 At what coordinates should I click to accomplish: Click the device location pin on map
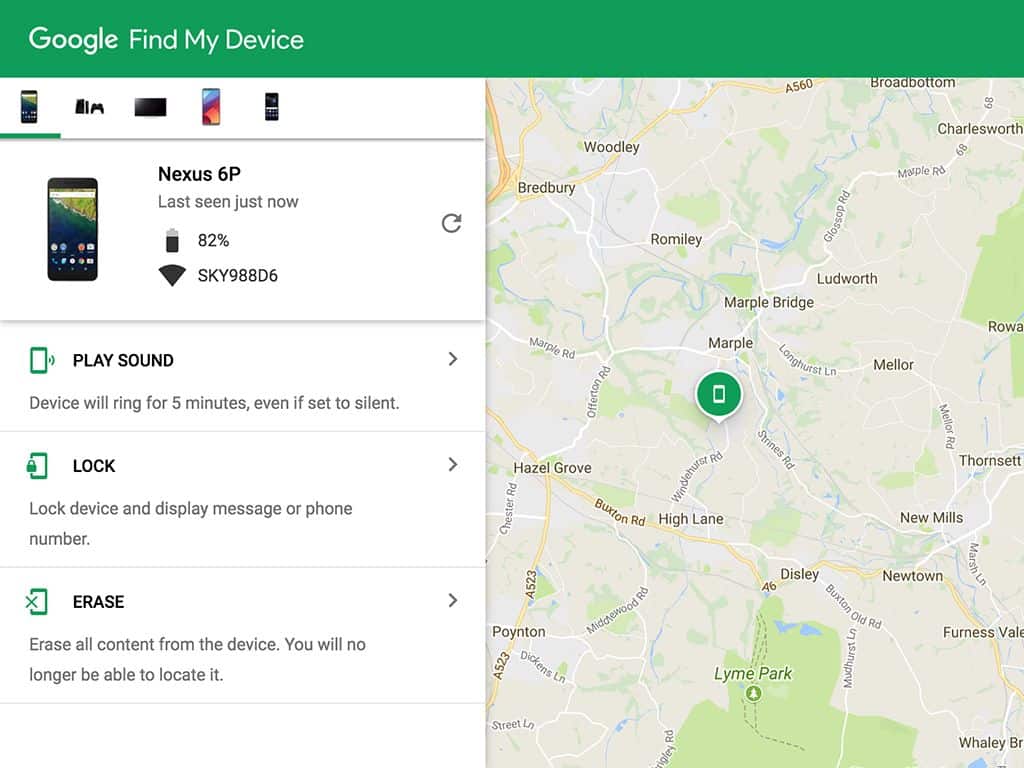718,394
